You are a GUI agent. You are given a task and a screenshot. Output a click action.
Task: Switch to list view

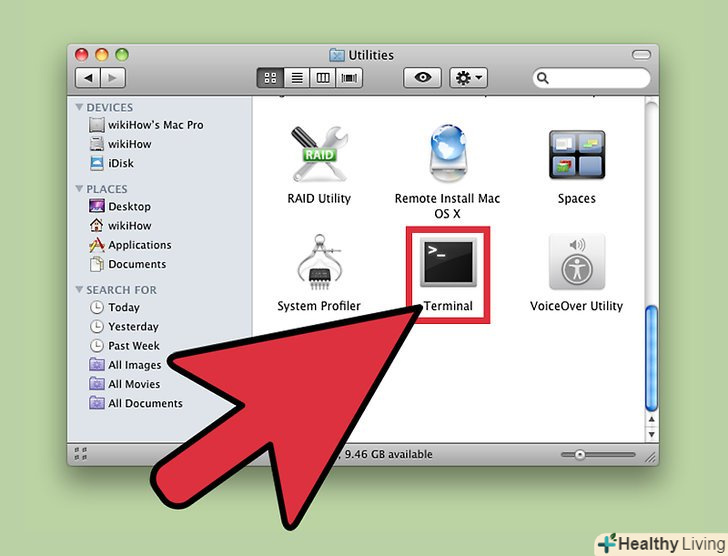(x=297, y=78)
